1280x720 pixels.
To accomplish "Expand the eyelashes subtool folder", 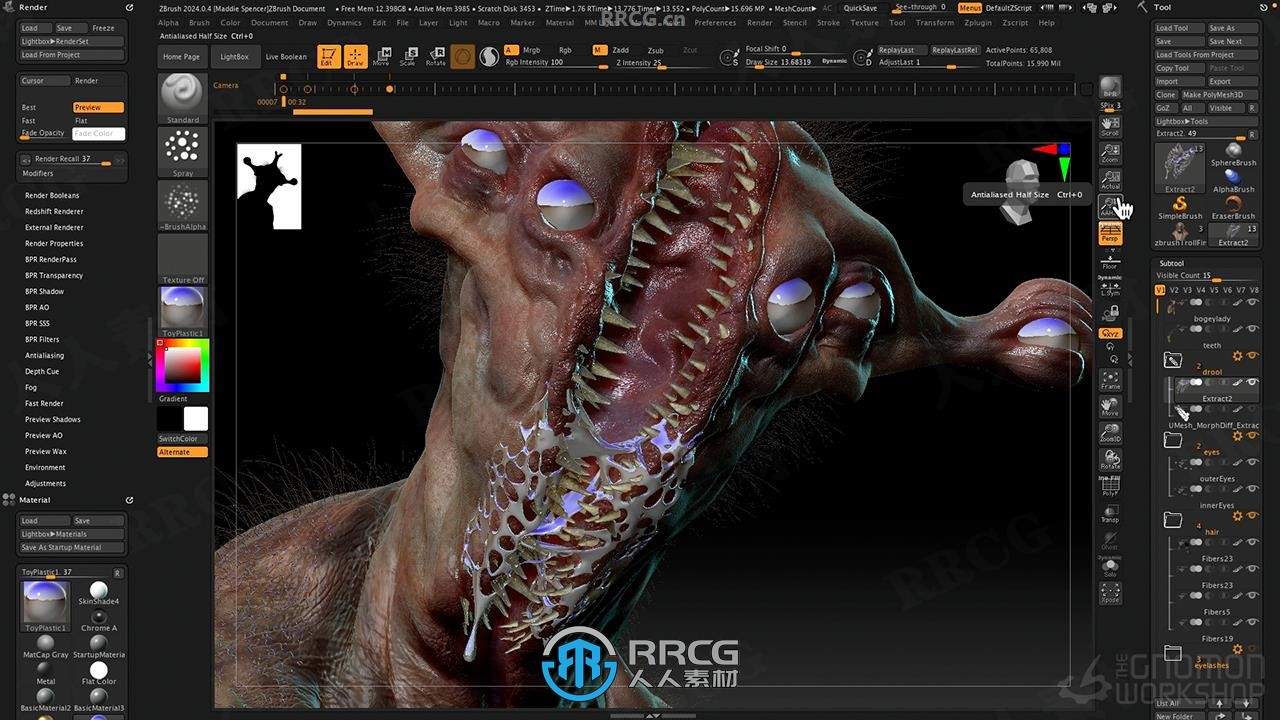I will click(1173, 654).
